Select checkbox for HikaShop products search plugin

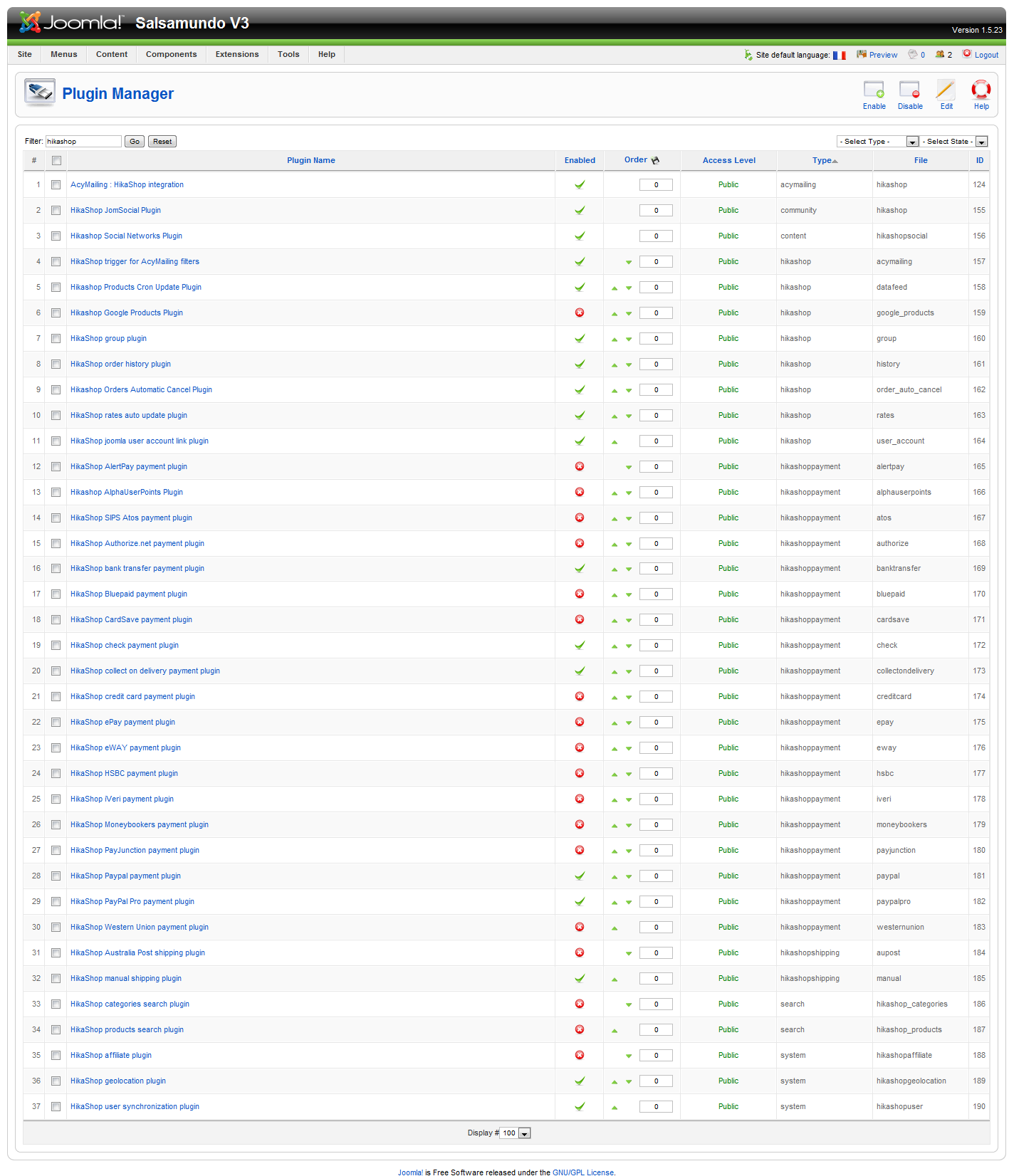click(x=56, y=1029)
